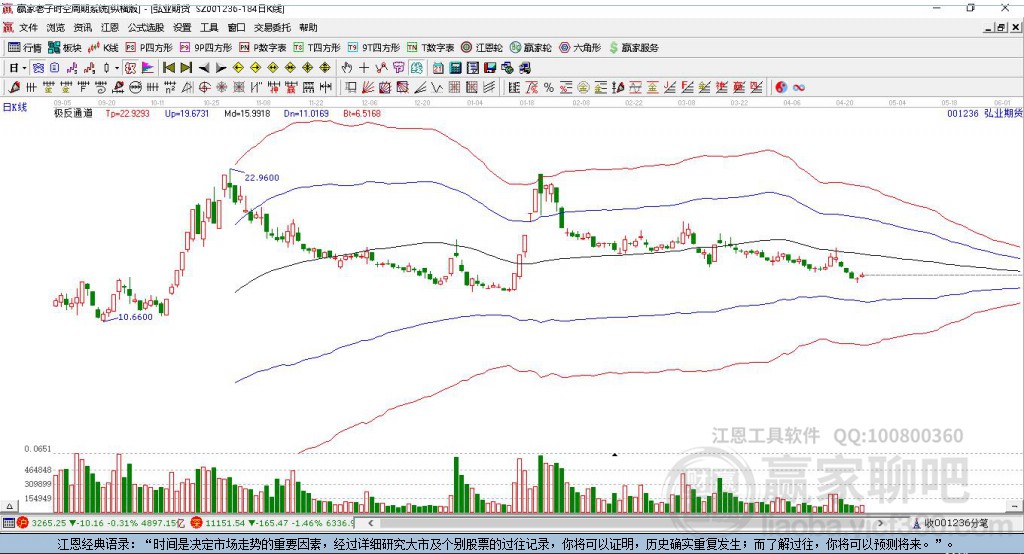
Task: Expand volume panel with up-triangle button
Action: pos(9,506)
